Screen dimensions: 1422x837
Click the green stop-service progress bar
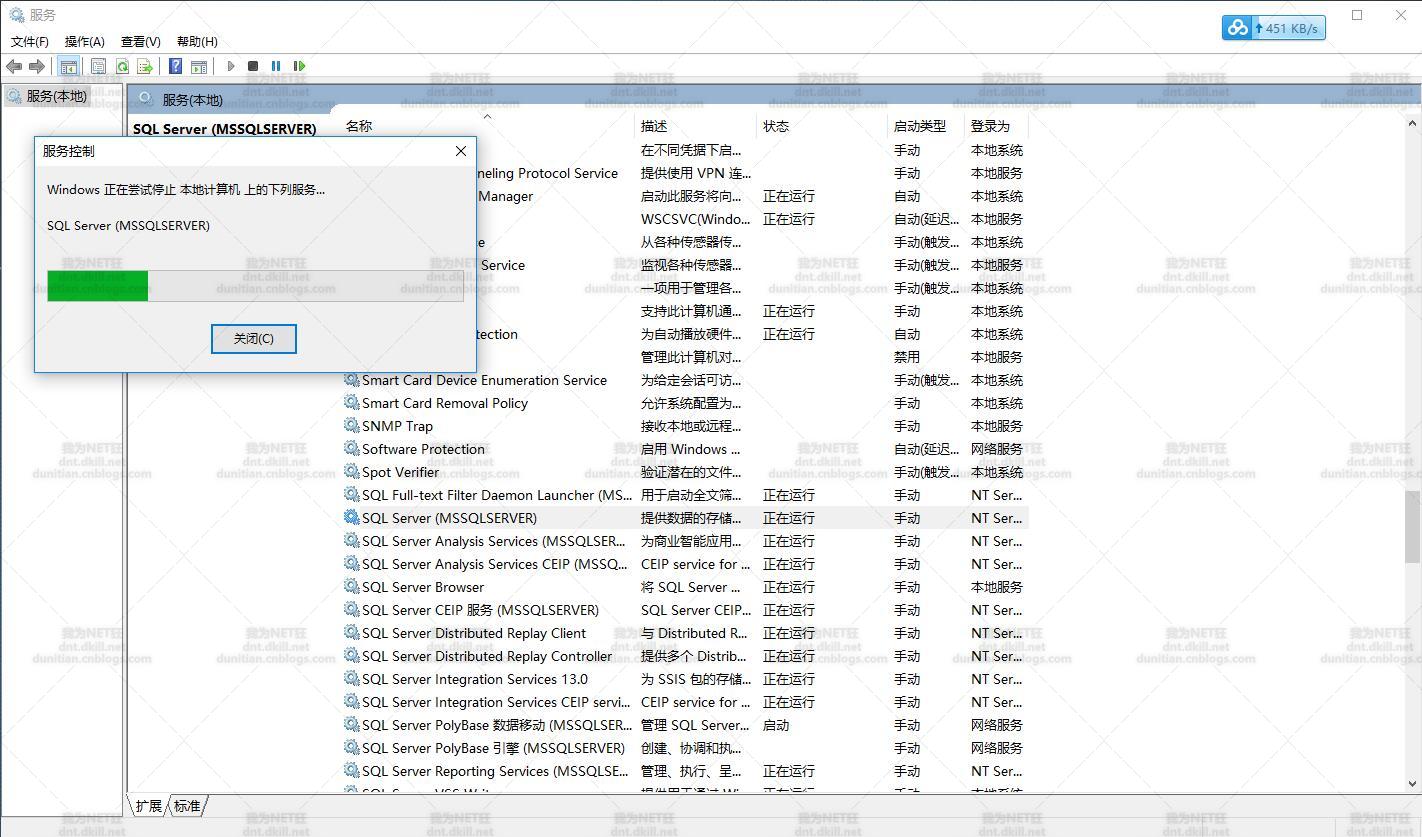tap(255, 285)
